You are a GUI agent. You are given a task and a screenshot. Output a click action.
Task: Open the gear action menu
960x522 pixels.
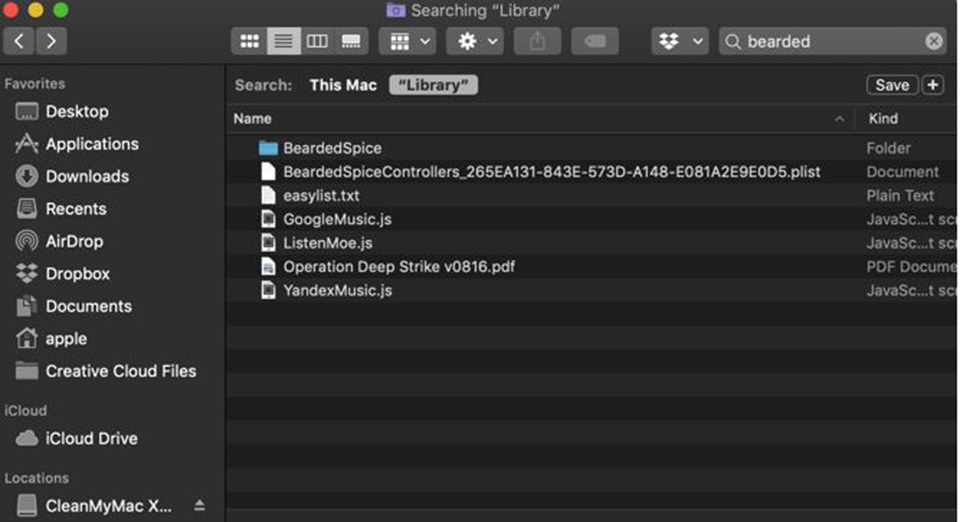[x=476, y=42]
